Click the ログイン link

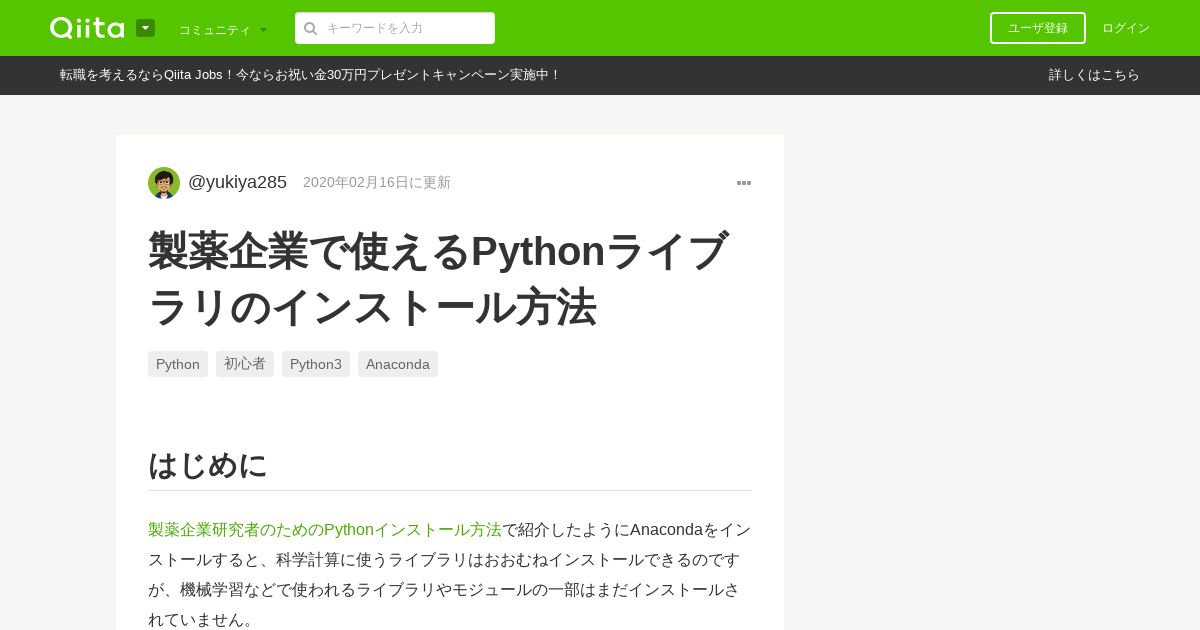[1126, 28]
